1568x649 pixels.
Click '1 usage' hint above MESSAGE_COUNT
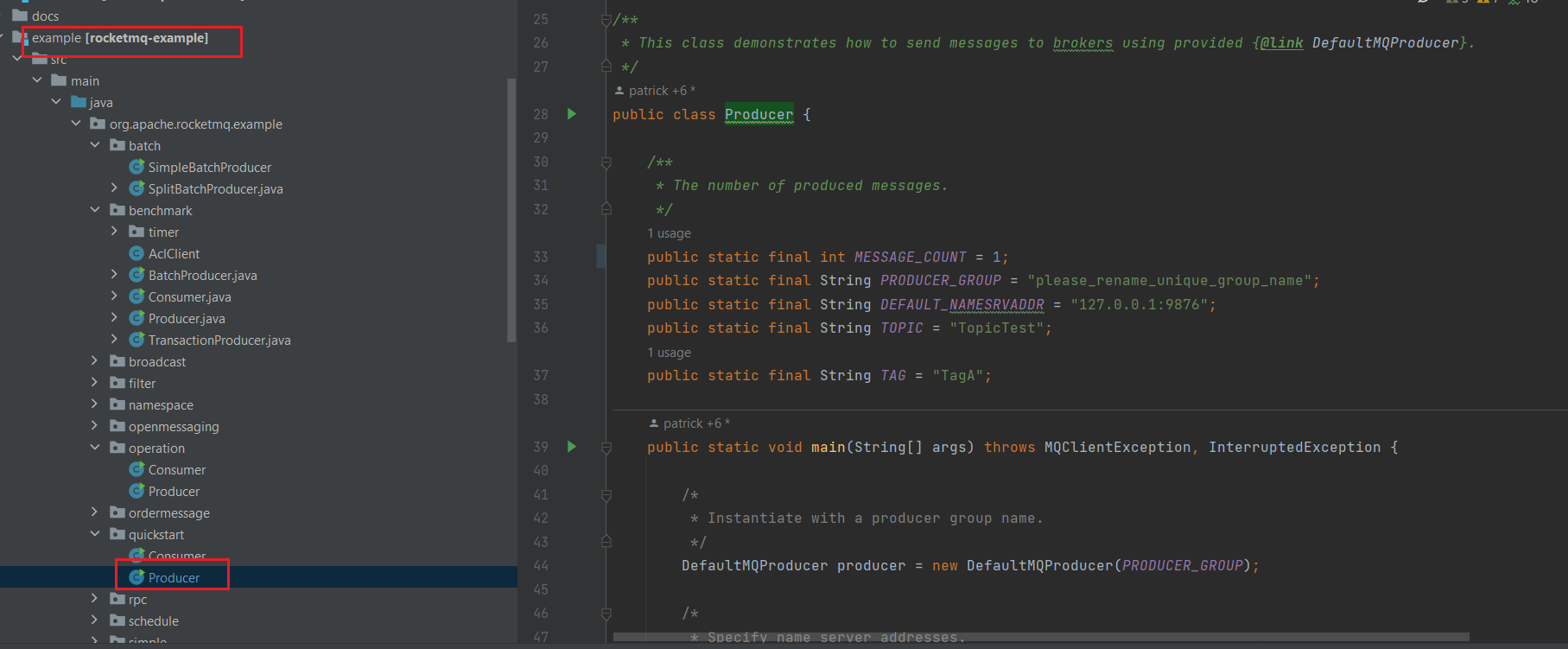click(669, 233)
